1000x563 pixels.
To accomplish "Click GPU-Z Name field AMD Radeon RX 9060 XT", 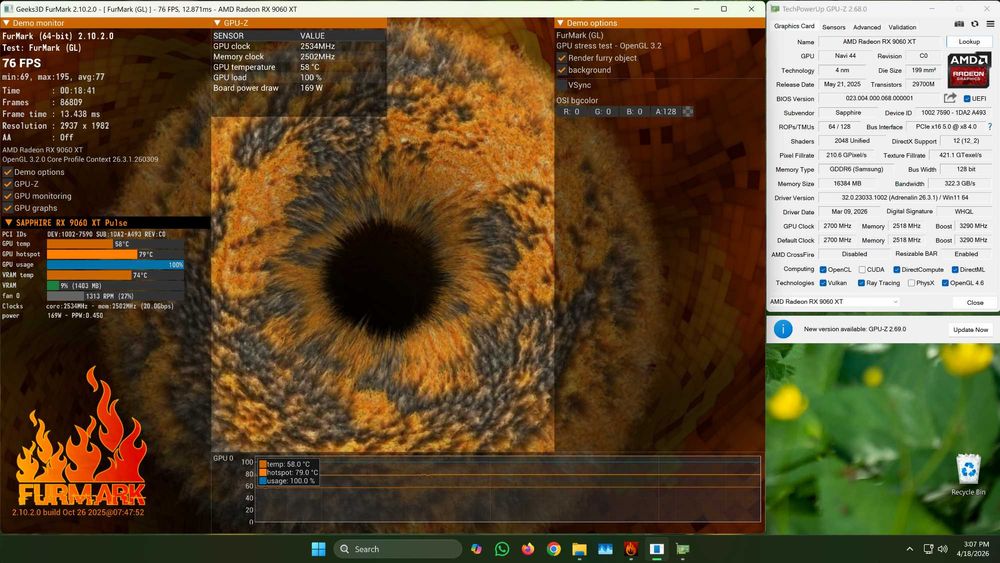I will pyautogui.click(x=879, y=41).
